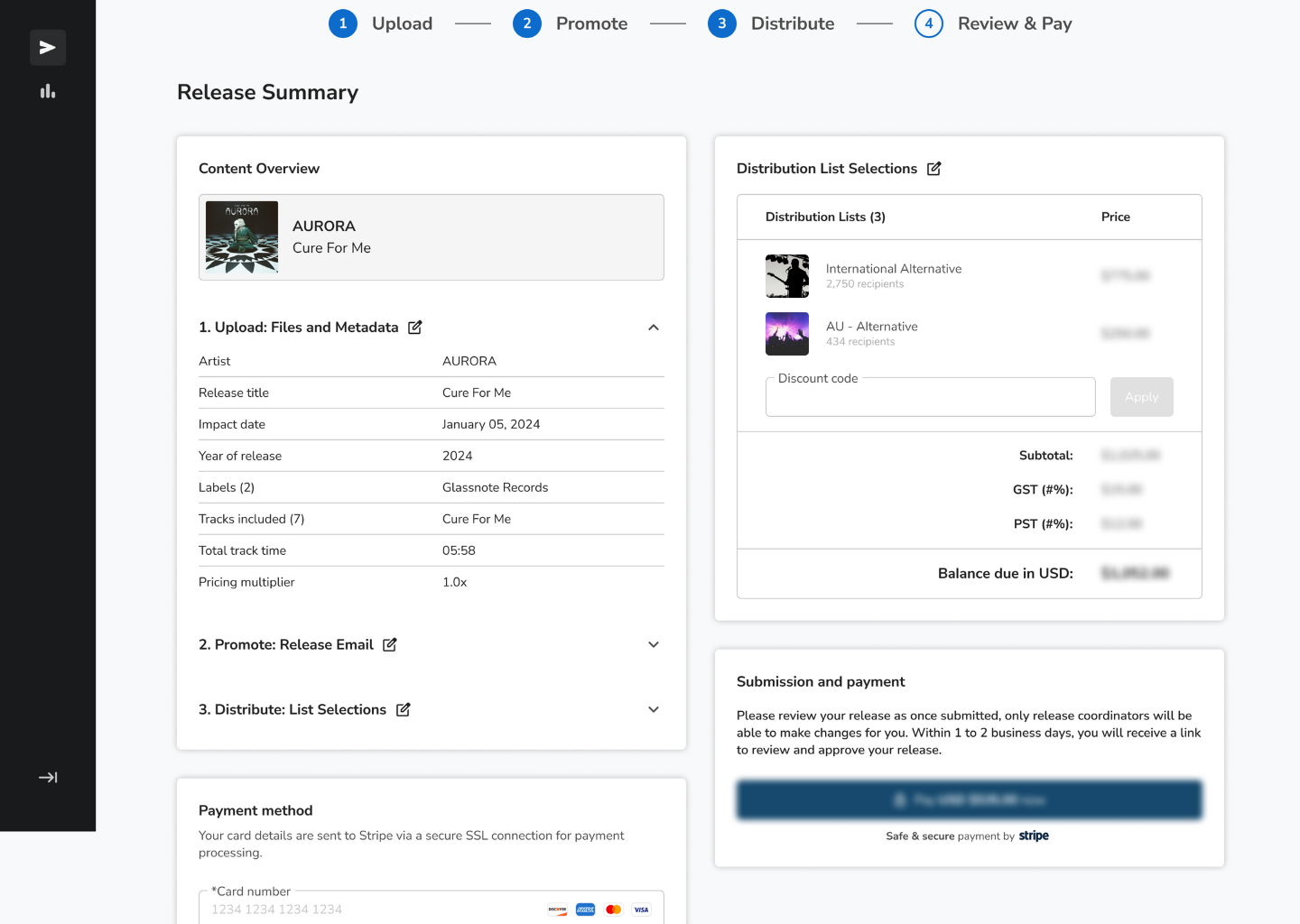This screenshot has height=924, width=1300.
Task: Expand the Promote: Release Email section
Action: tap(654, 645)
